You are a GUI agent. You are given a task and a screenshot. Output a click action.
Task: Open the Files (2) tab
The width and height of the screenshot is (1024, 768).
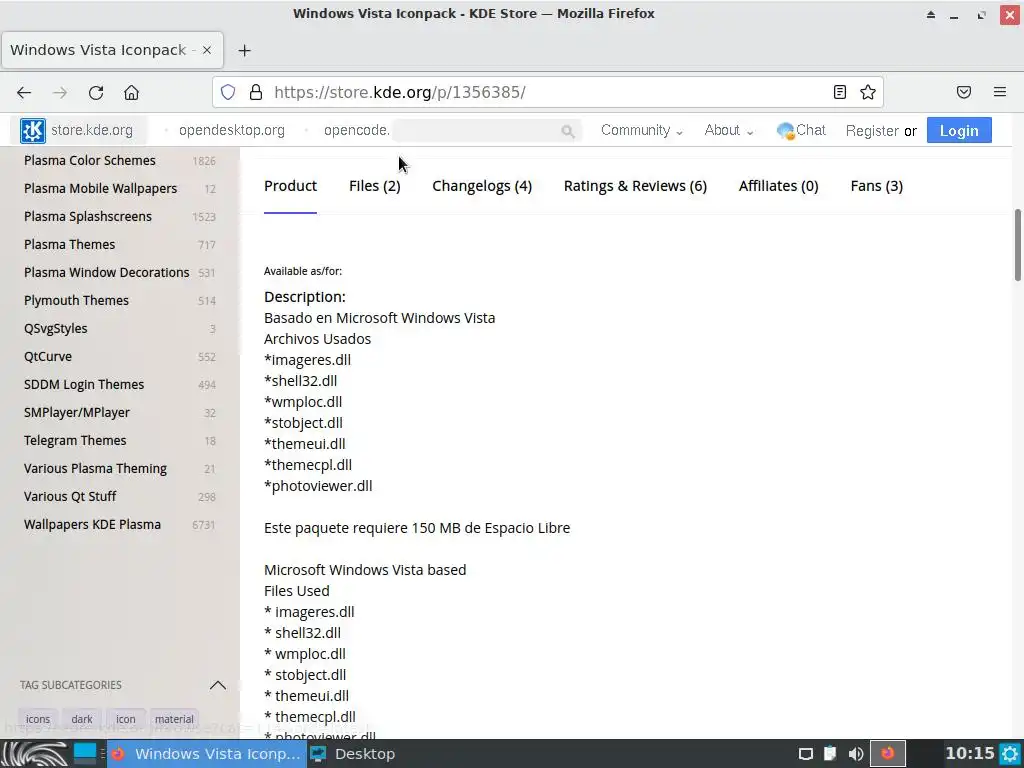pos(375,186)
